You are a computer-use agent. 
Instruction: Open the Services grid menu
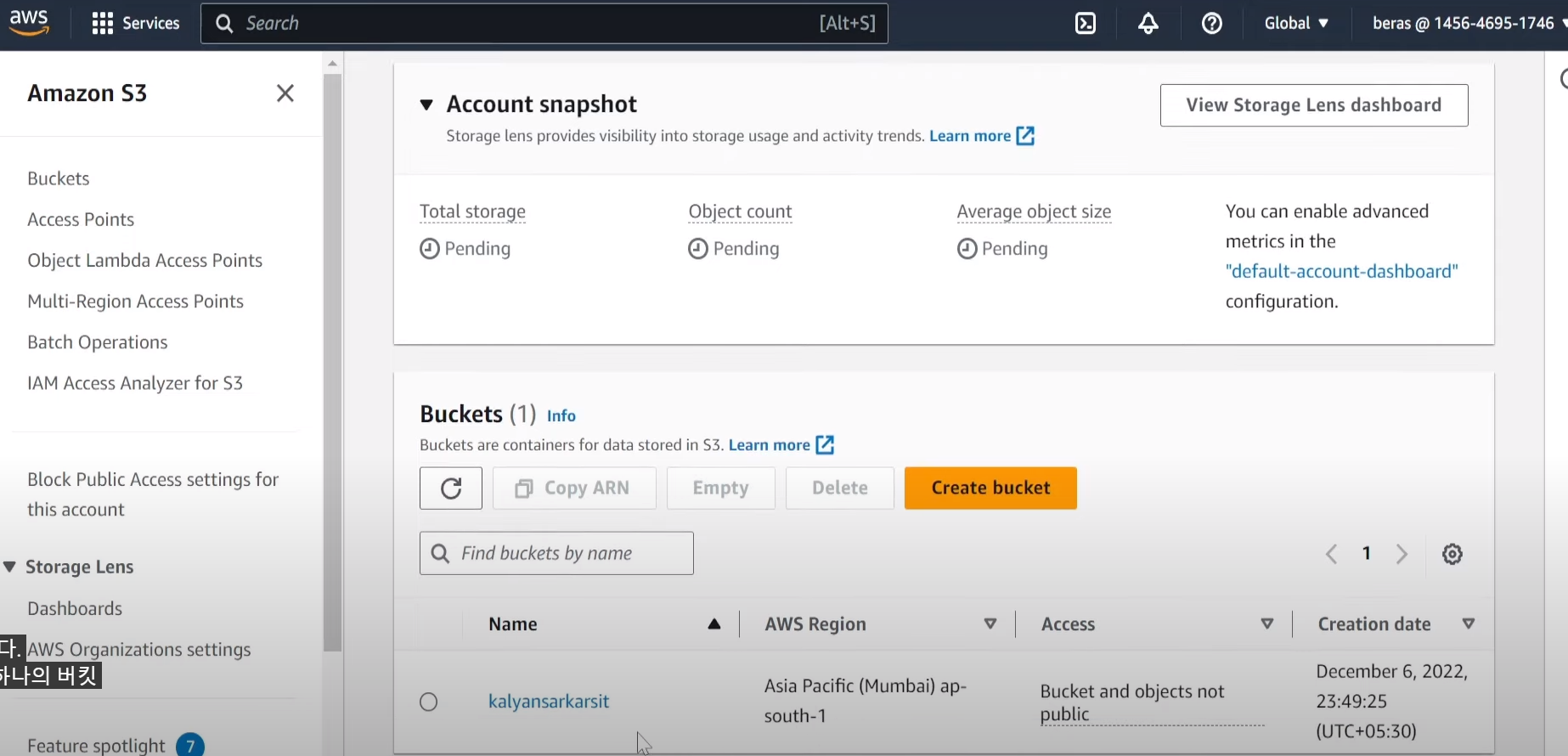136,23
